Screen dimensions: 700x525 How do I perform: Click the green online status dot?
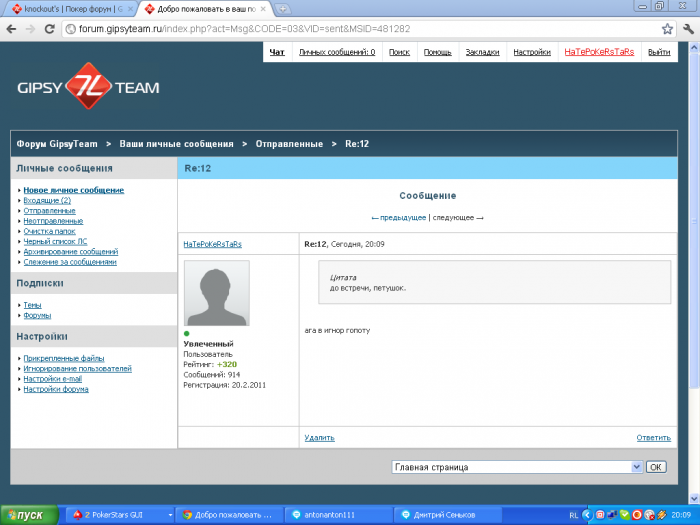pos(187,333)
